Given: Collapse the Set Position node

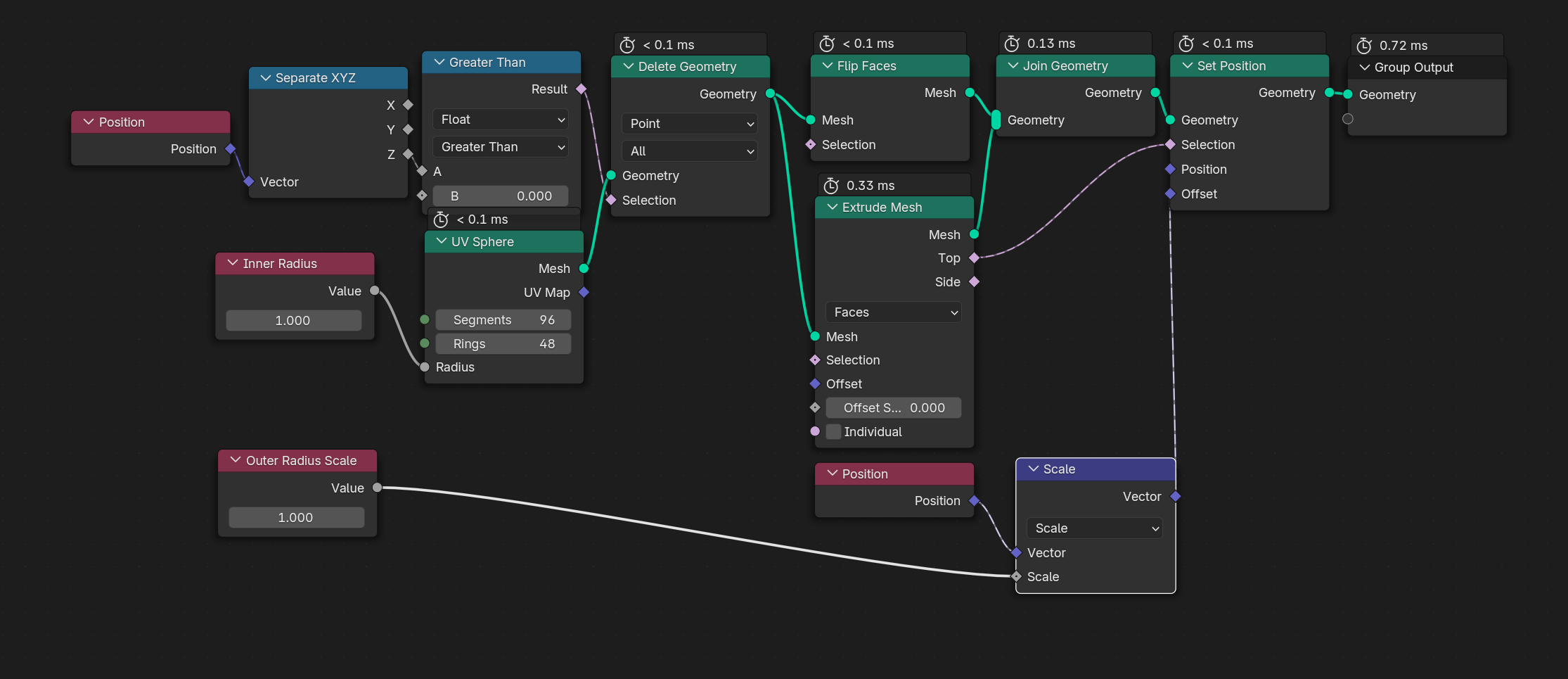Looking at the screenshot, I should (1188, 66).
